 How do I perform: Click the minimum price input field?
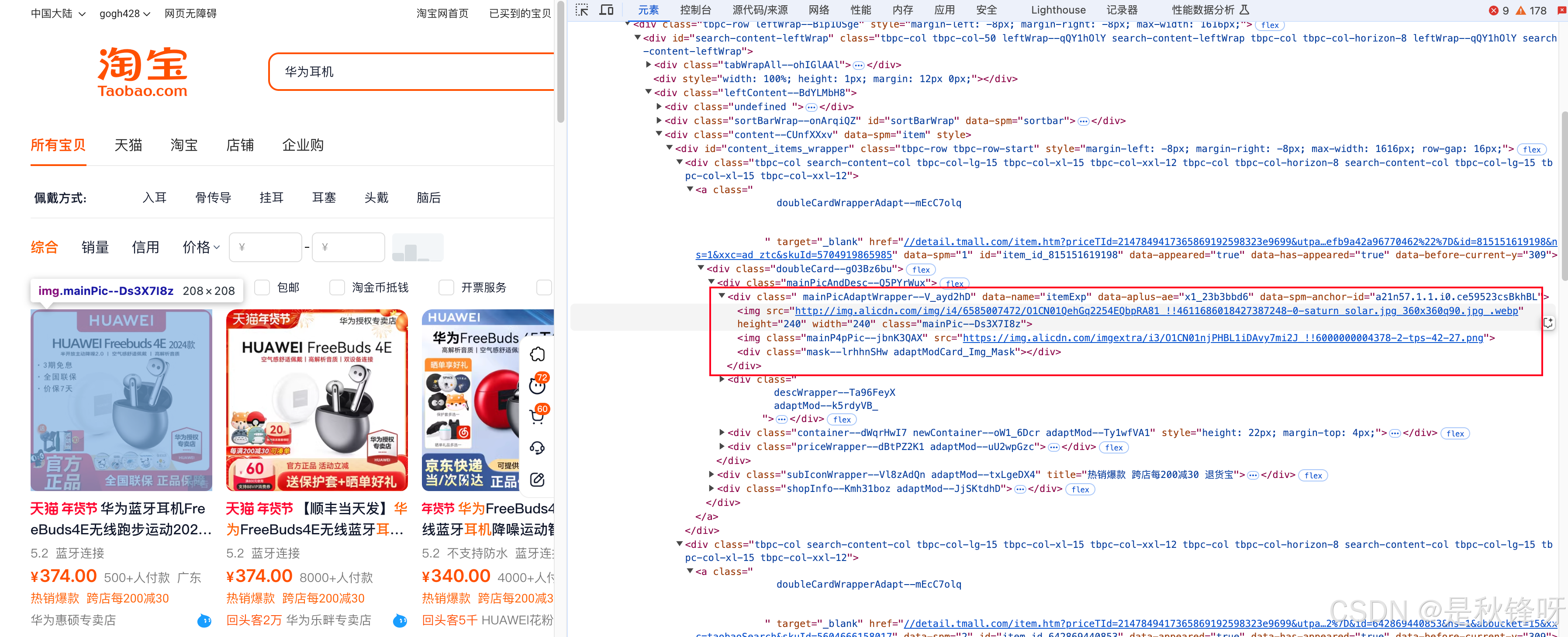(266, 247)
